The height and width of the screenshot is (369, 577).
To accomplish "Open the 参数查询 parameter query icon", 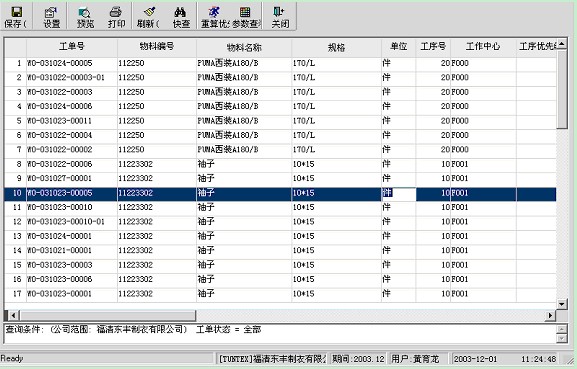I will [246, 17].
